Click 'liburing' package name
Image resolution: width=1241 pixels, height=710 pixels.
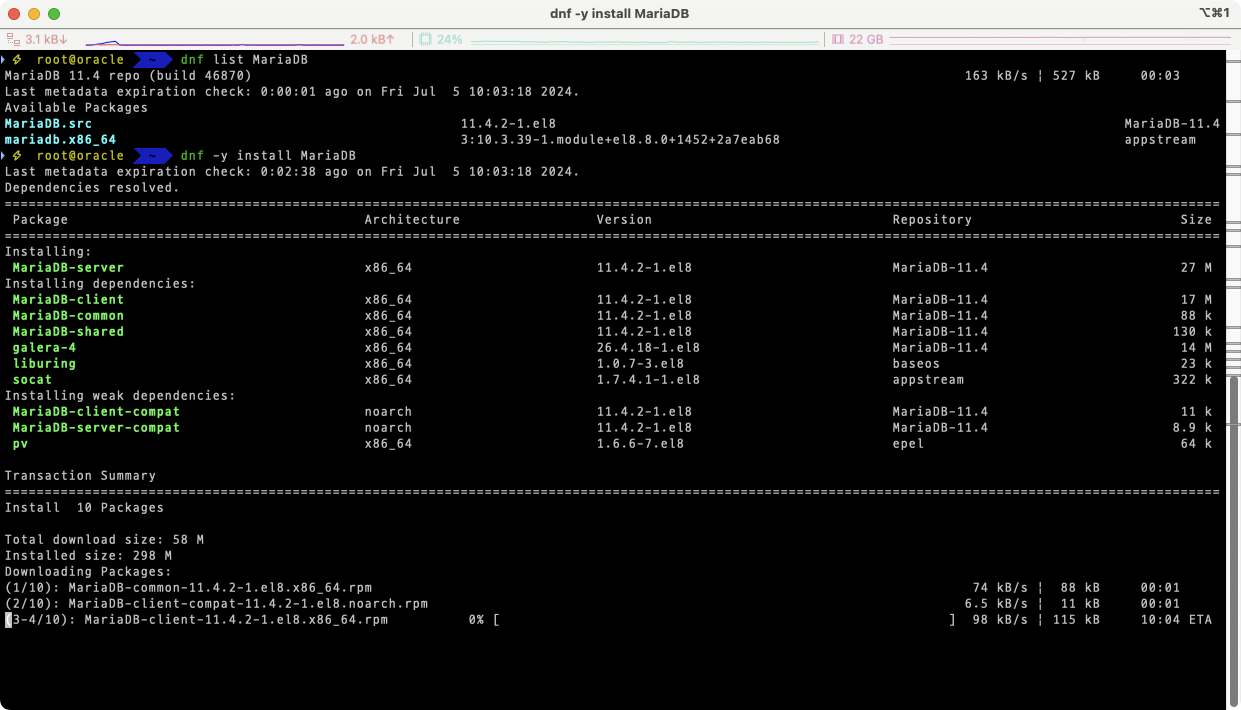[44, 364]
